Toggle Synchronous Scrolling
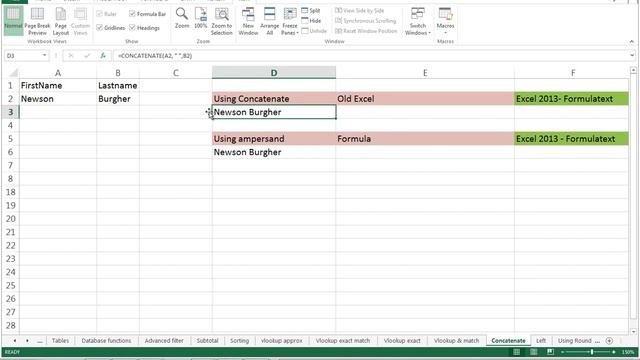The image size is (640, 360). click(x=366, y=20)
